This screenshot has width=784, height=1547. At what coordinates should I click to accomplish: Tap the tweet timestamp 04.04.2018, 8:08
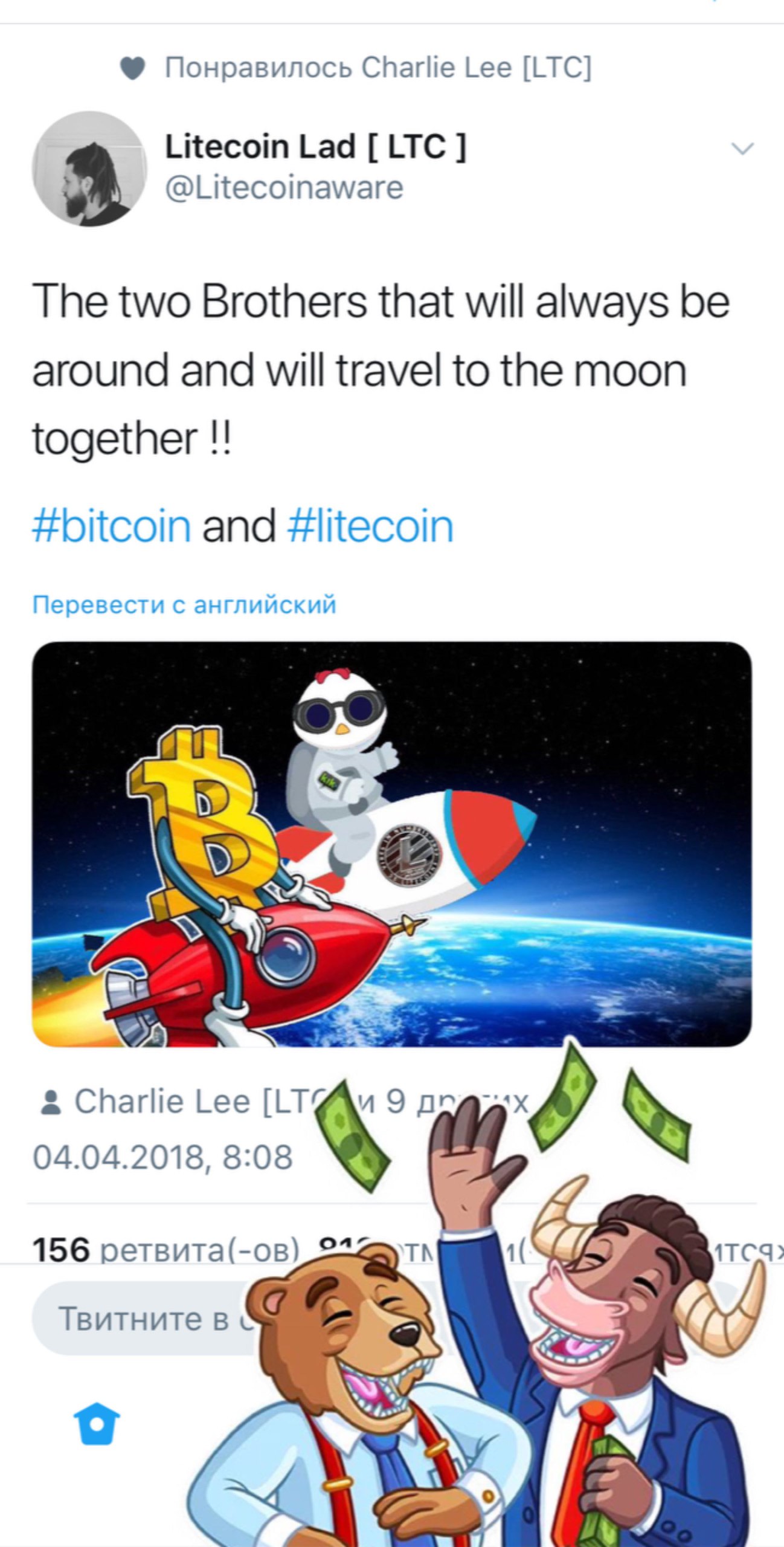162,1157
